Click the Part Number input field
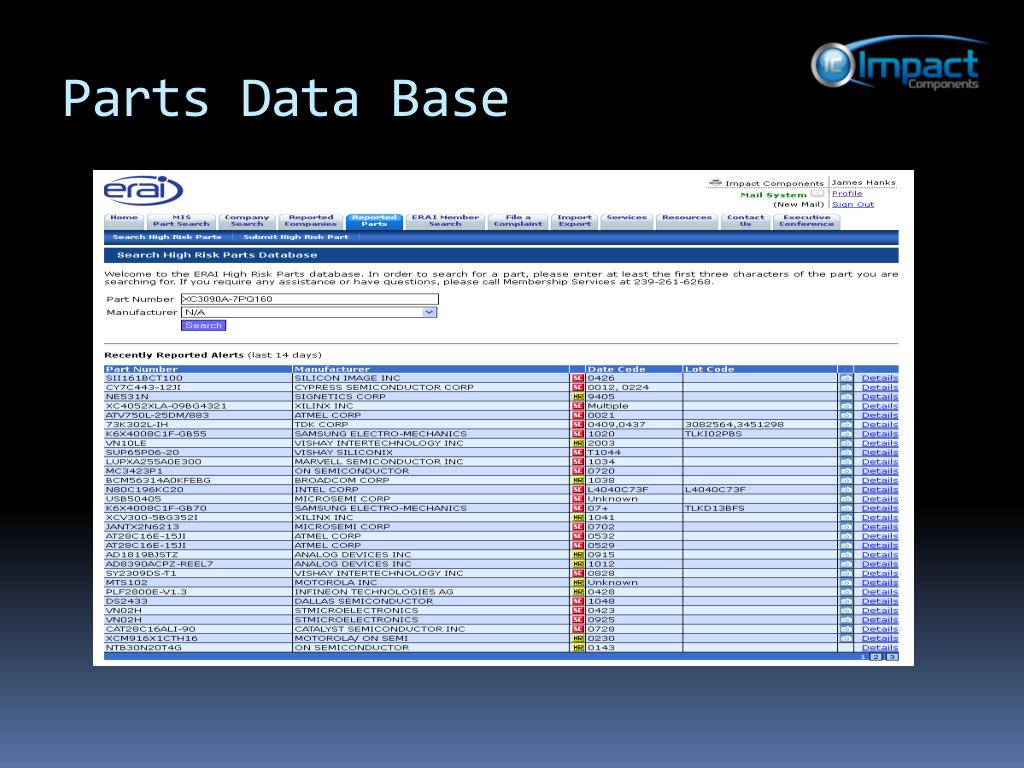Viewport: 1024px width, 768px height. click(x=310, y=299)
